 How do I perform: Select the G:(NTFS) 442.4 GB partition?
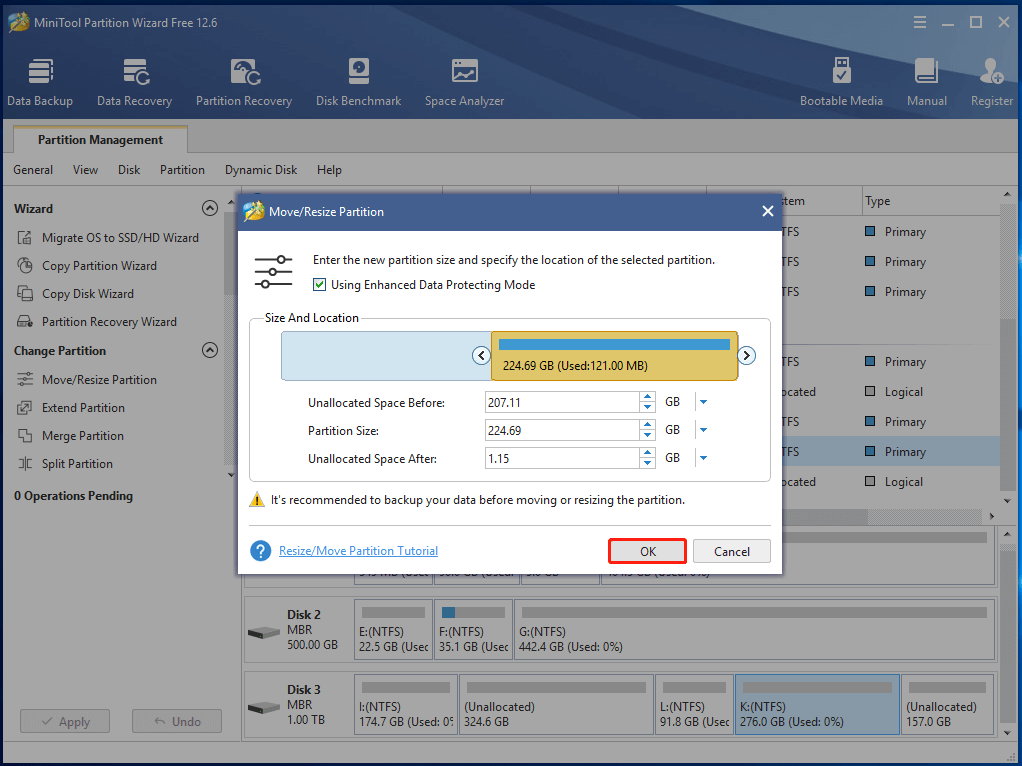coord(754,630)
